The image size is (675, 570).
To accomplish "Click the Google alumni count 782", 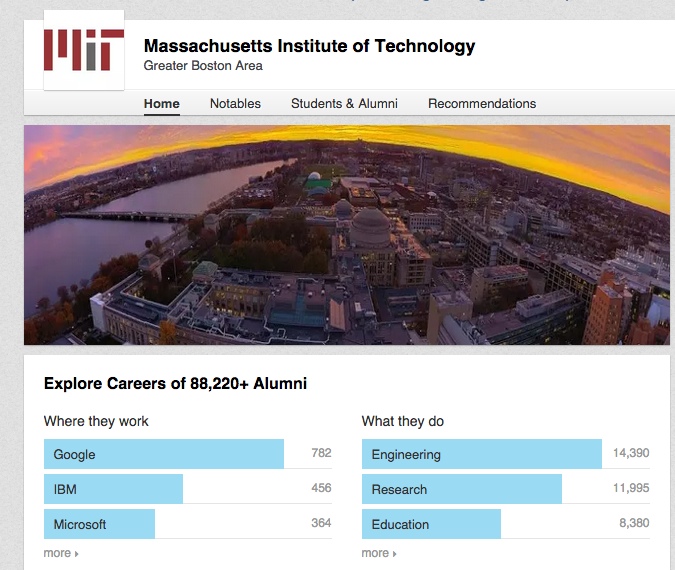I will (x=321, y=453).
